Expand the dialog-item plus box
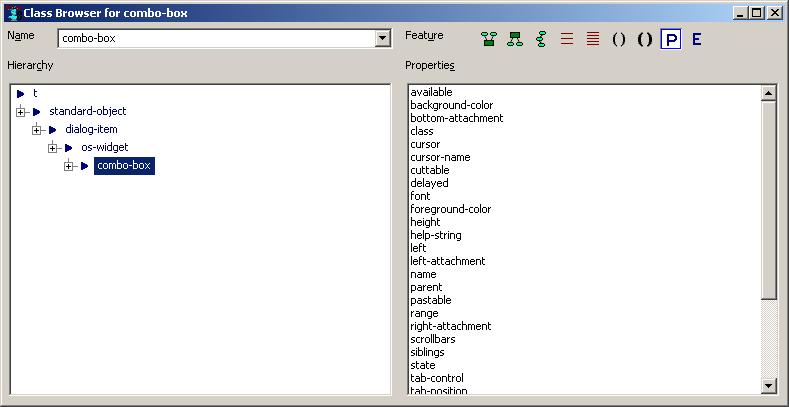This screenshot has width=789, height=407. tap(37, 130)
